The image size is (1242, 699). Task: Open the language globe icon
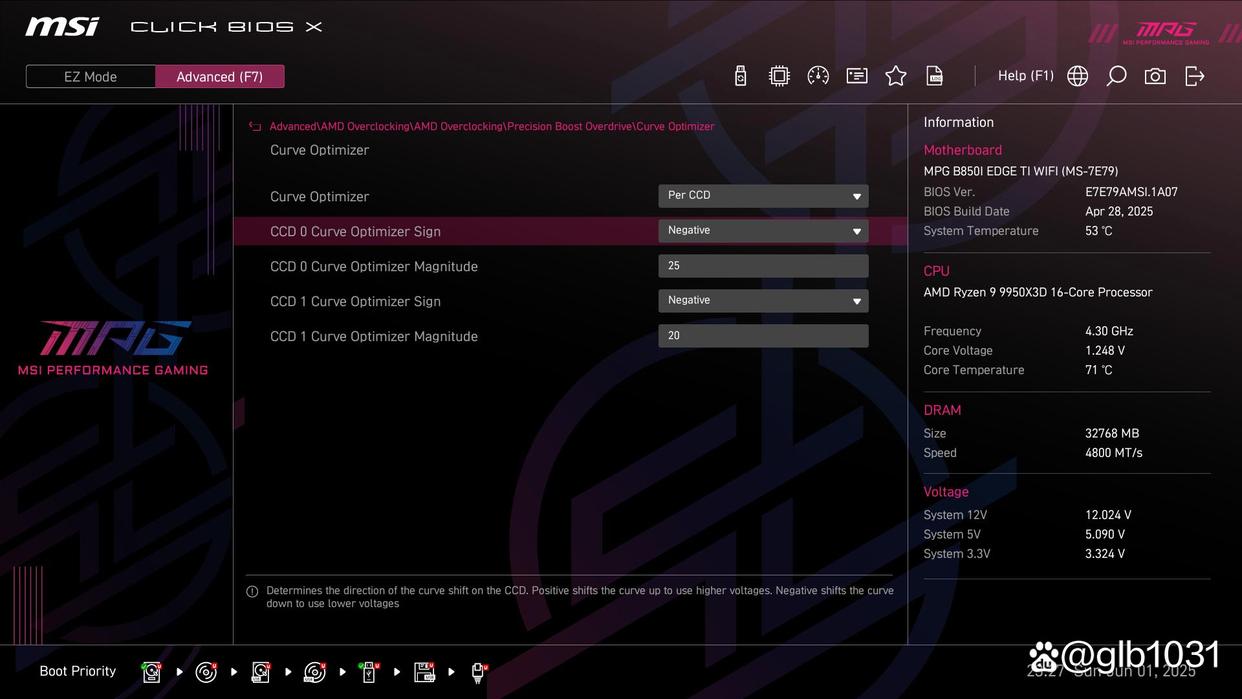tap(1078, 76)
